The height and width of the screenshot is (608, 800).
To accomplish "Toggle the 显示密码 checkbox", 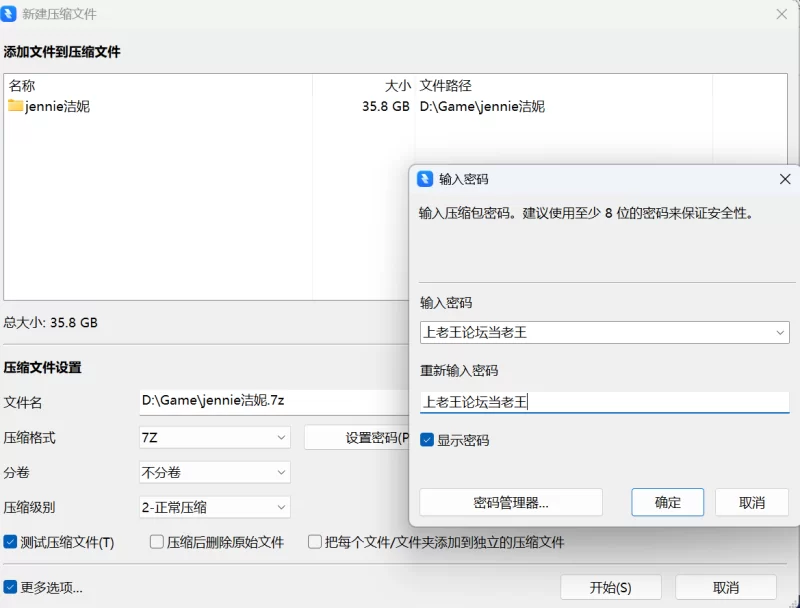I will point(427,440).
